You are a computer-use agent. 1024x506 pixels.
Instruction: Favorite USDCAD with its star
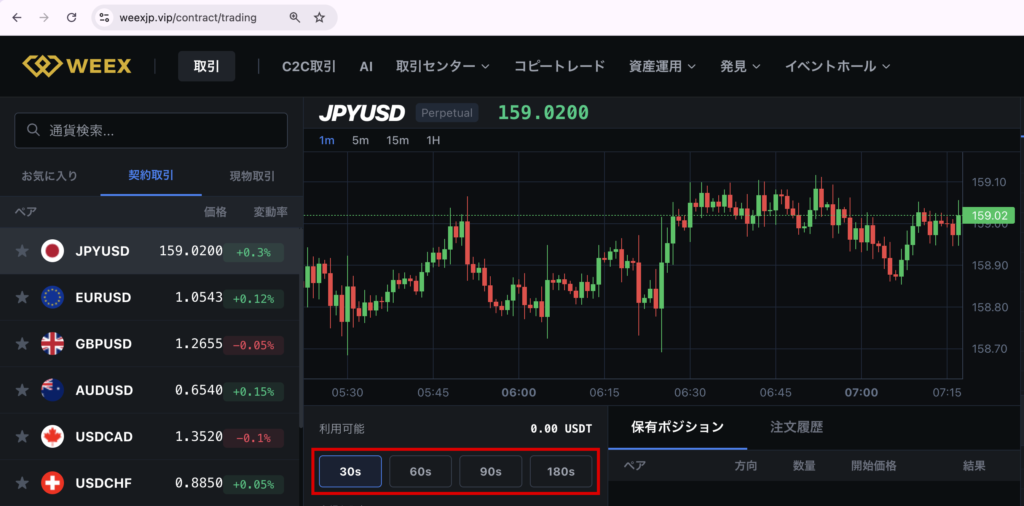[22, 436]
